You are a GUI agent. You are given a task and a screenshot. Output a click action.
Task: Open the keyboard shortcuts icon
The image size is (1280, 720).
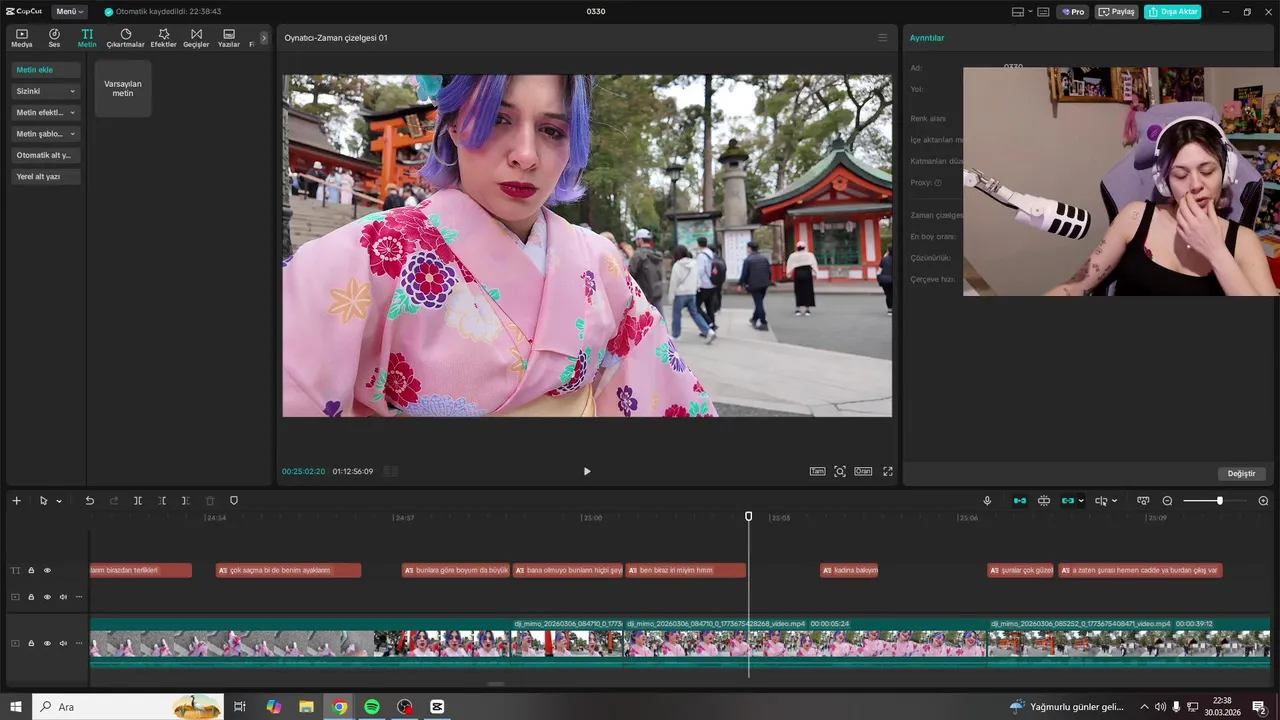tap(1043, 12)
